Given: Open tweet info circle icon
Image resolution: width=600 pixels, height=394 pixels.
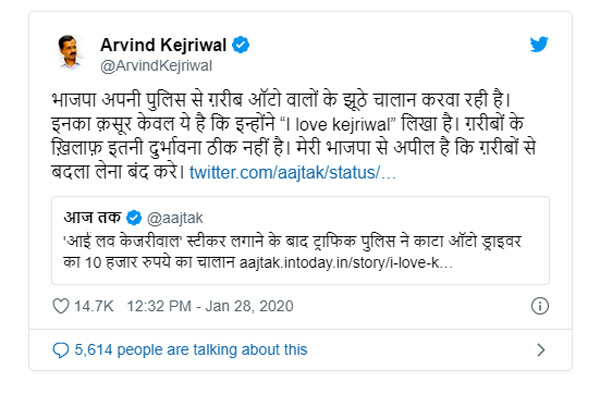Looking at the screenshot, I should (x=540, y=306).
